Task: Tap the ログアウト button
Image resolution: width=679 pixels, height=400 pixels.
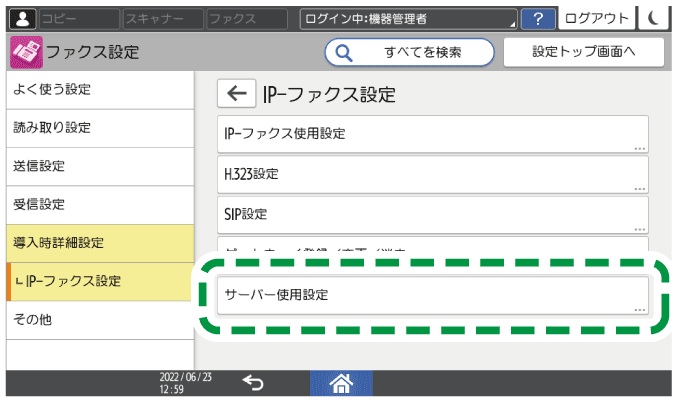Action: [597, 18]
